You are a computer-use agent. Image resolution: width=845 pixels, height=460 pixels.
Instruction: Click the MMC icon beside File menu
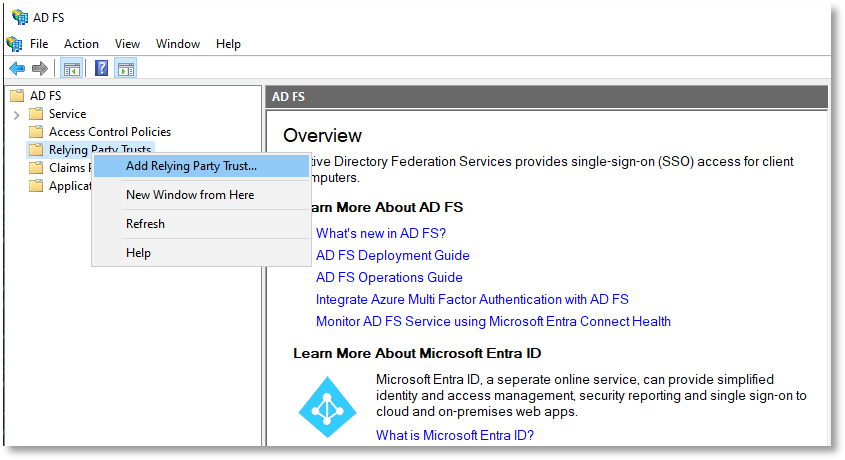point(15,44)
